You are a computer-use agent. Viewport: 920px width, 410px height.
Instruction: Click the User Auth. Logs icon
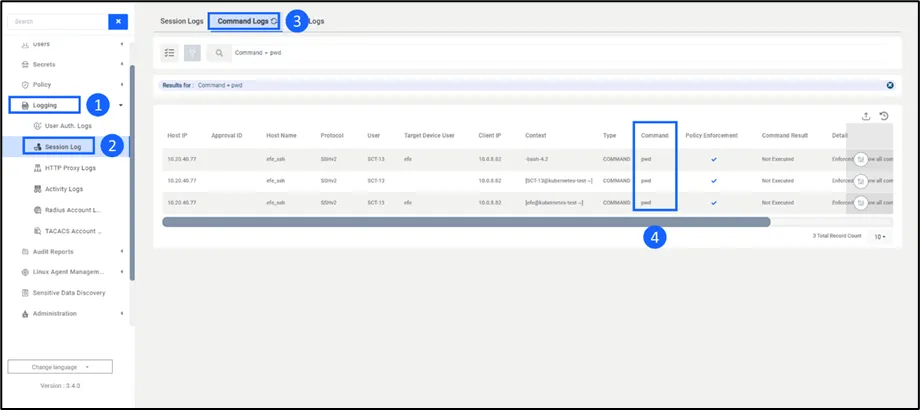38,126
